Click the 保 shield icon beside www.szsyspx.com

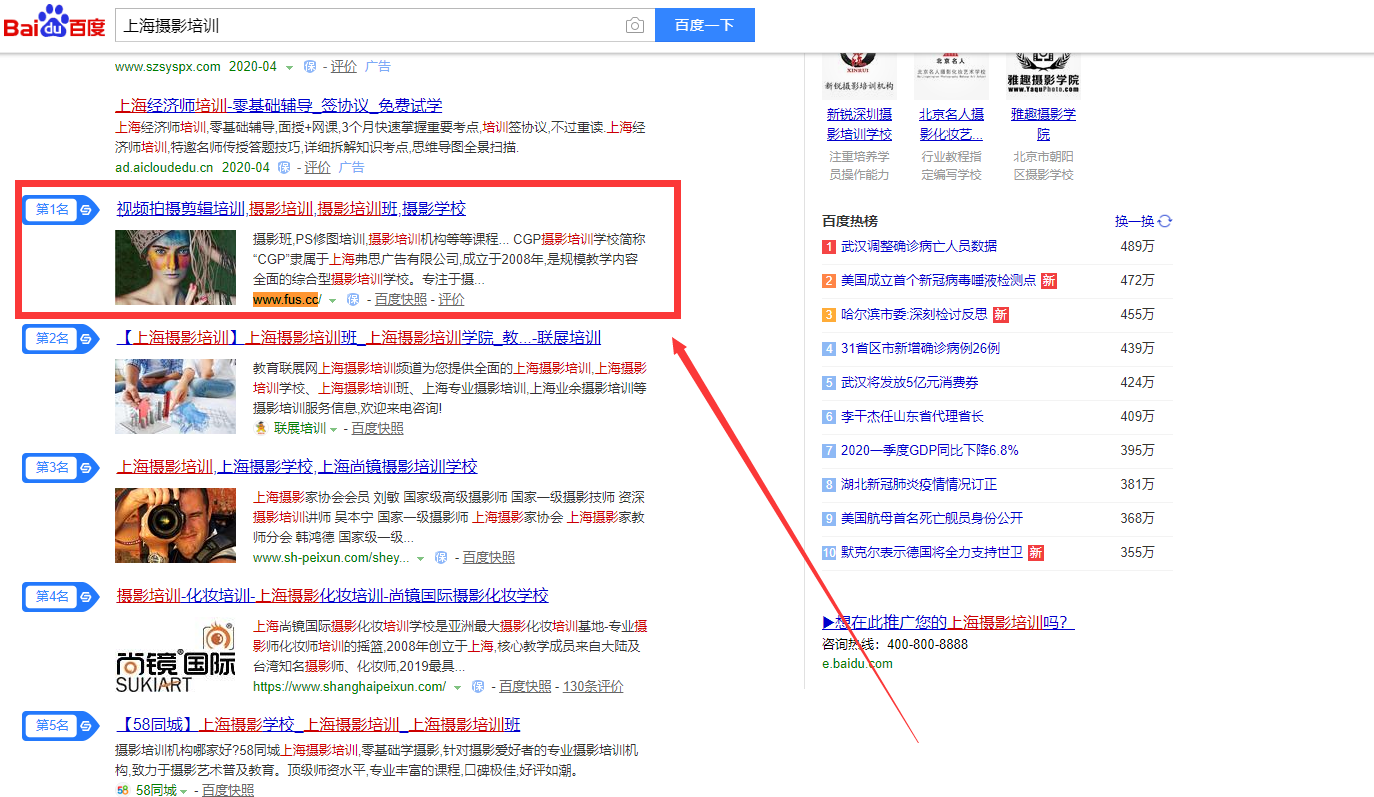tap(310, 67)
